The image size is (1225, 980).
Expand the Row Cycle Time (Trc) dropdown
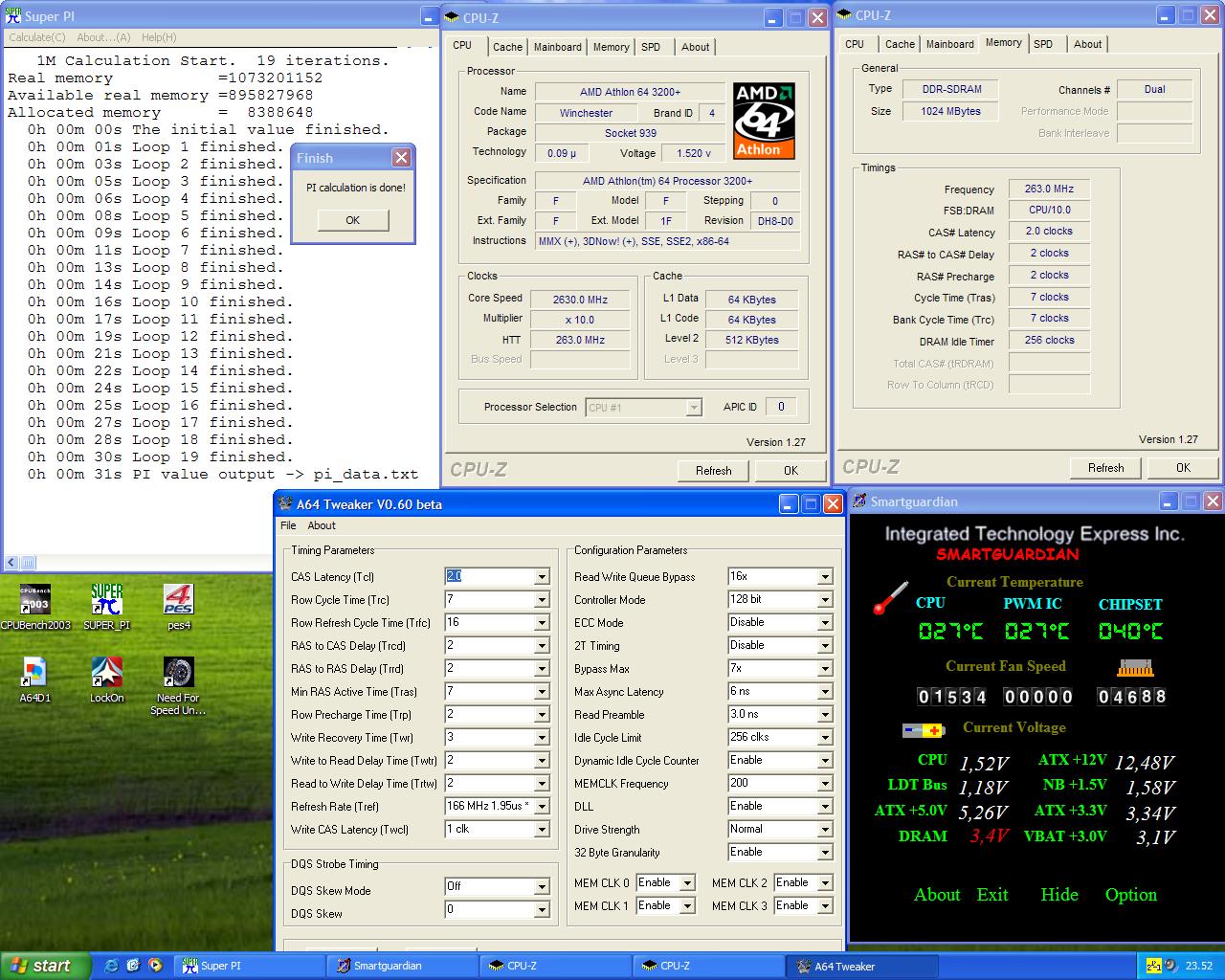pos(542,600)
